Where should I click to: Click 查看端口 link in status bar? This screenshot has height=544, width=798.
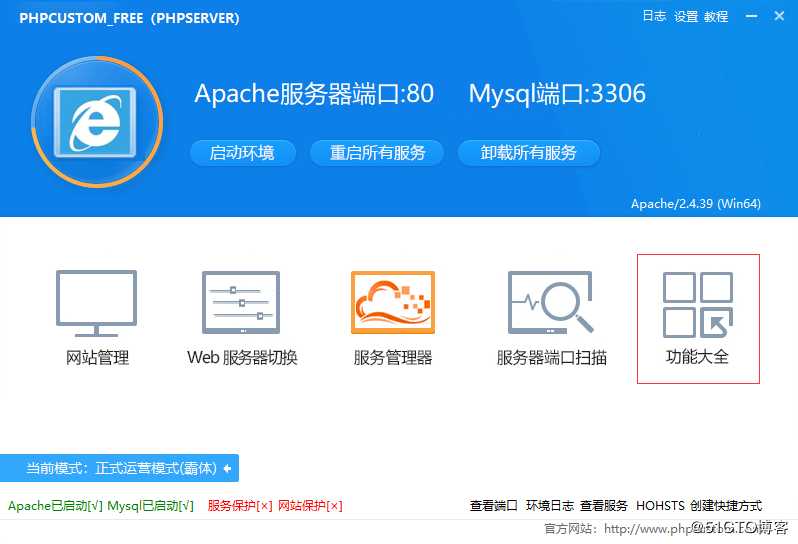click(x=493, y=506)
